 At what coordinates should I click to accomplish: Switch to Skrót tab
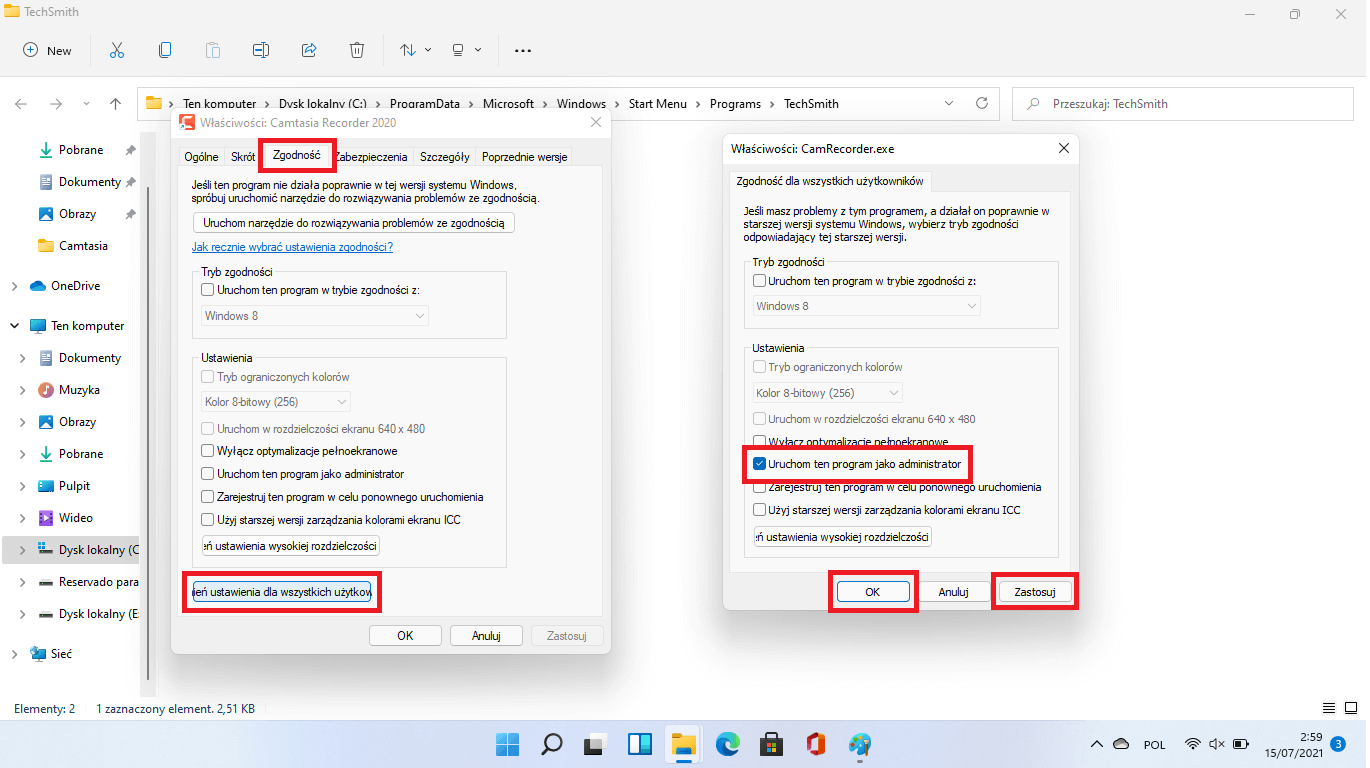click(243, 157)
